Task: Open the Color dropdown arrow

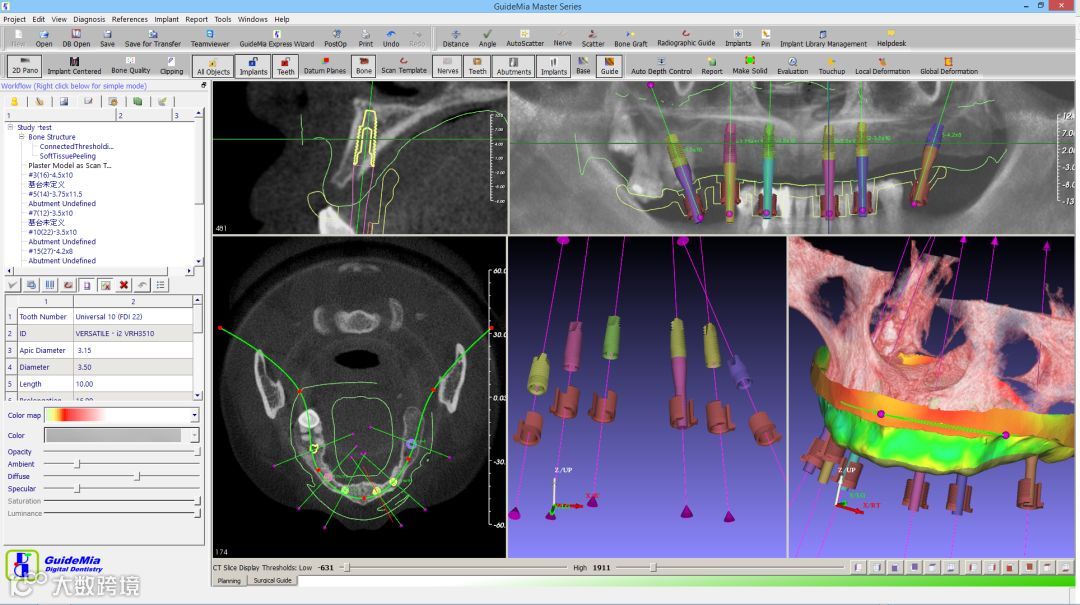Action: click(194, 435)
